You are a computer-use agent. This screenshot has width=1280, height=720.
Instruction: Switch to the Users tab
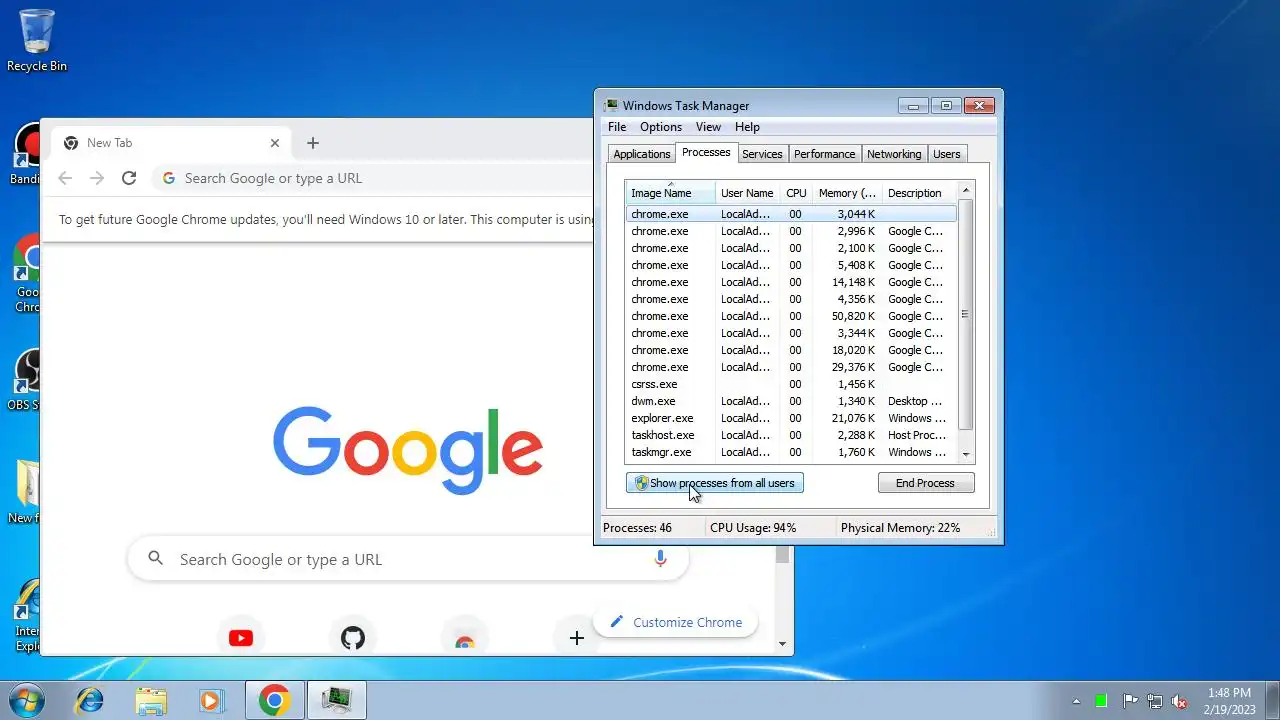click(947, 154)
